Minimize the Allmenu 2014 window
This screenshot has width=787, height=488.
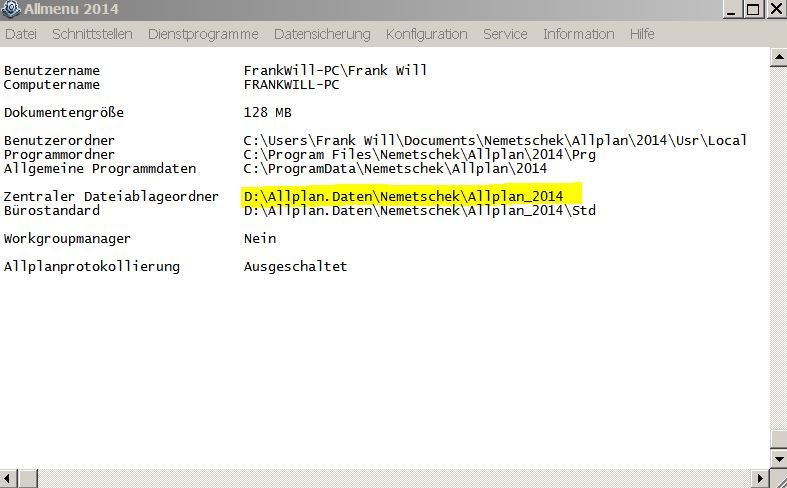click(731, 9)
